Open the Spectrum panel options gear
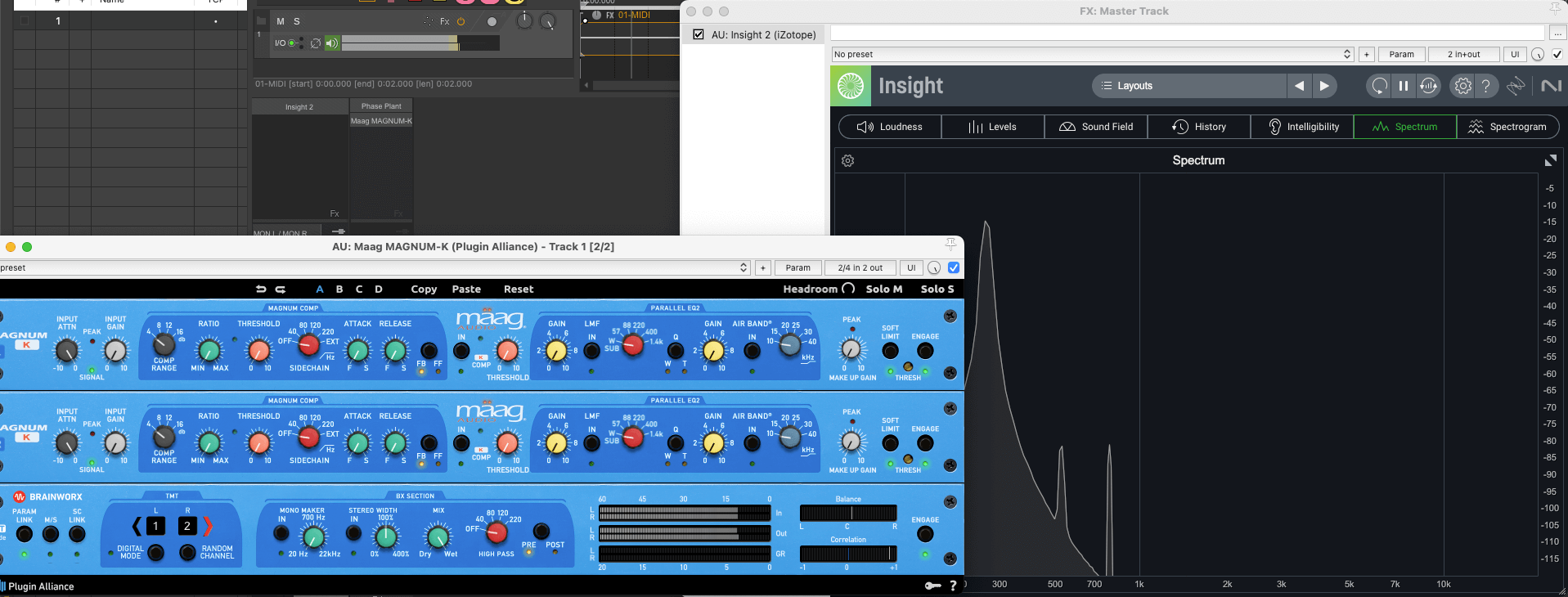Image resolution: width=1568 pixels, height=597 pixels. [x=848, y=161]
